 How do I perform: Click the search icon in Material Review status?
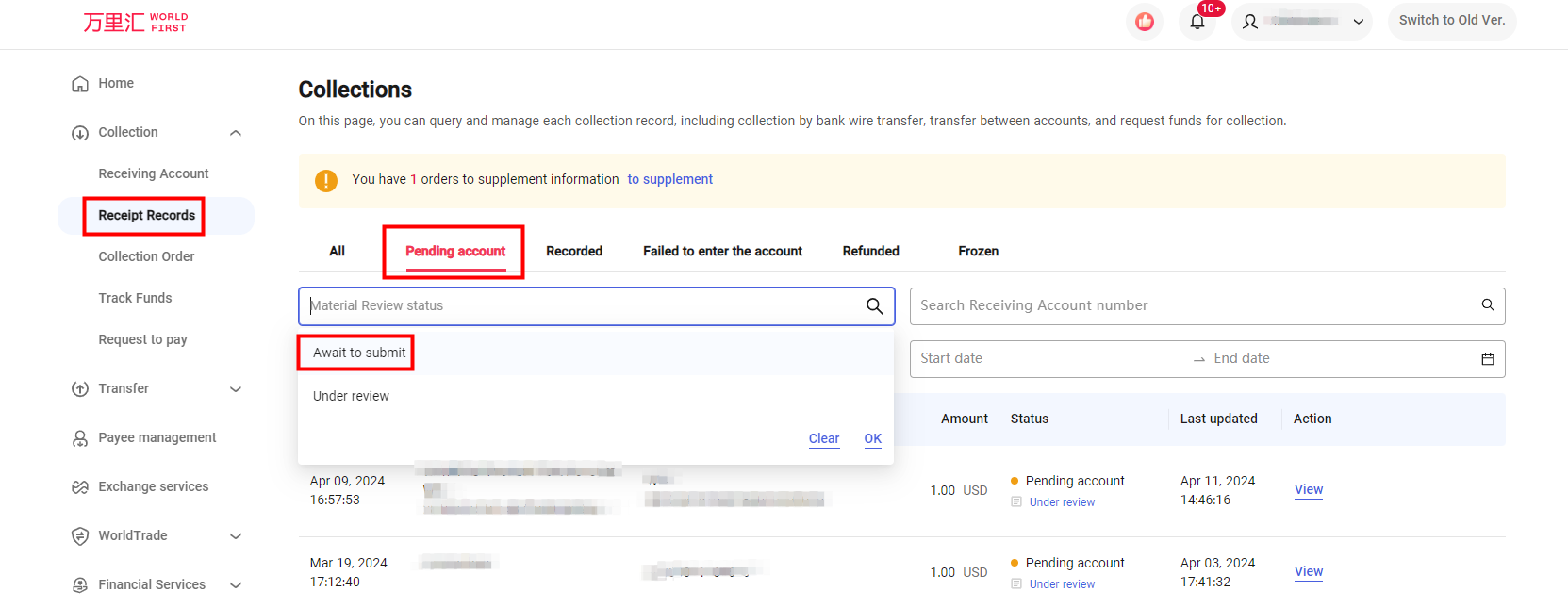[x=874, y=306]
